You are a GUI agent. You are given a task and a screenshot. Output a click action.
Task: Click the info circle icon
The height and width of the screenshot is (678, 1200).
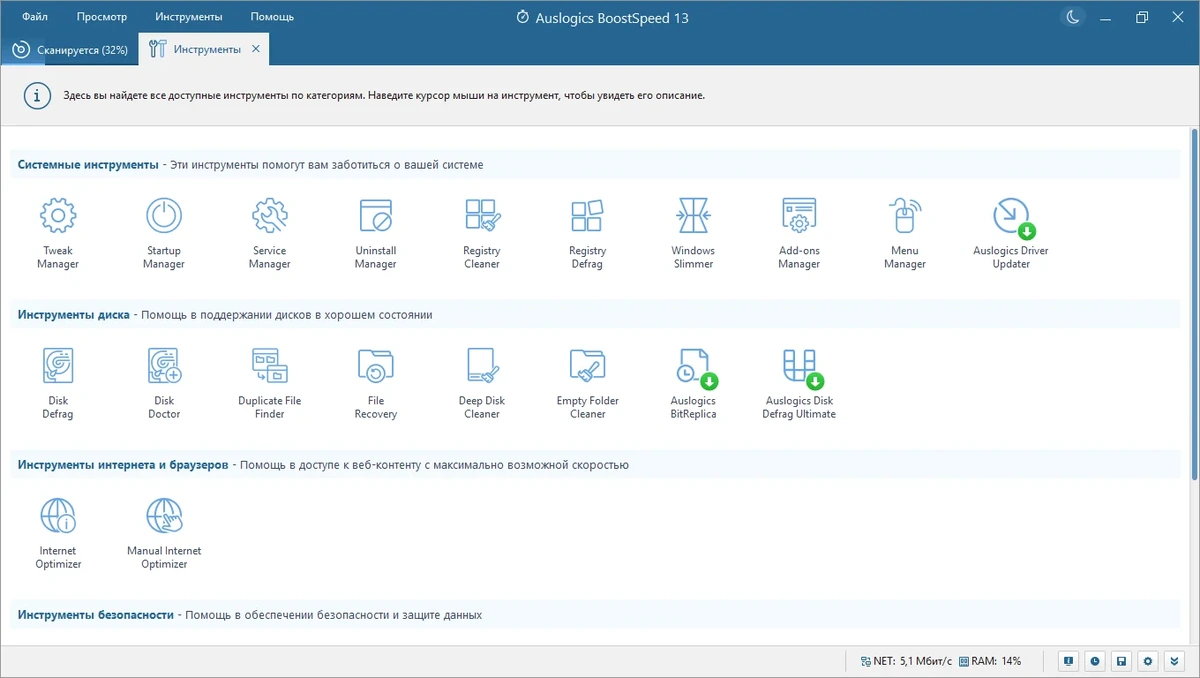(x=37, y=96)
